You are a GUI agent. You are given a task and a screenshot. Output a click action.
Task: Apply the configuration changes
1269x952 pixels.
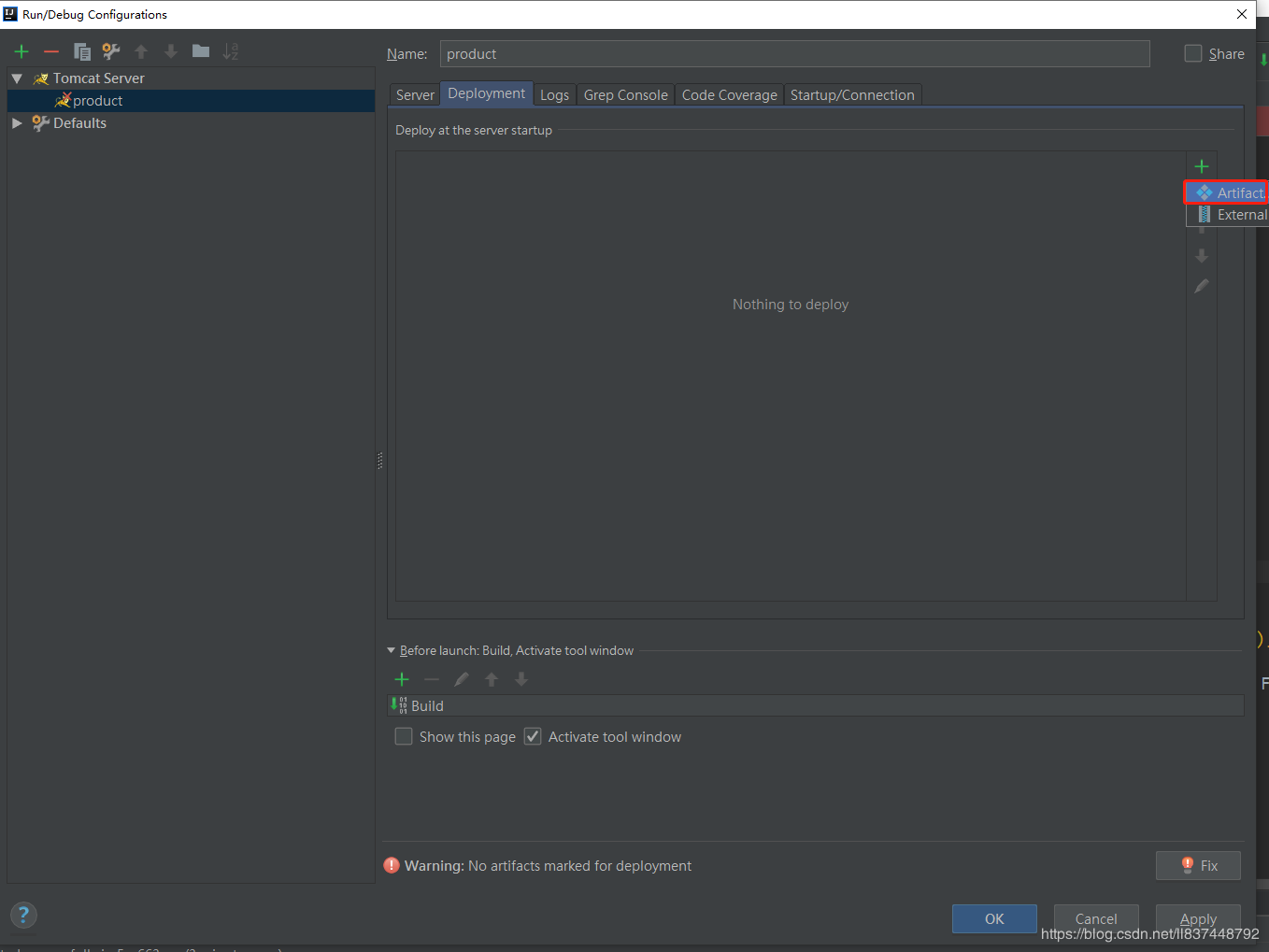click(1198, 918)
